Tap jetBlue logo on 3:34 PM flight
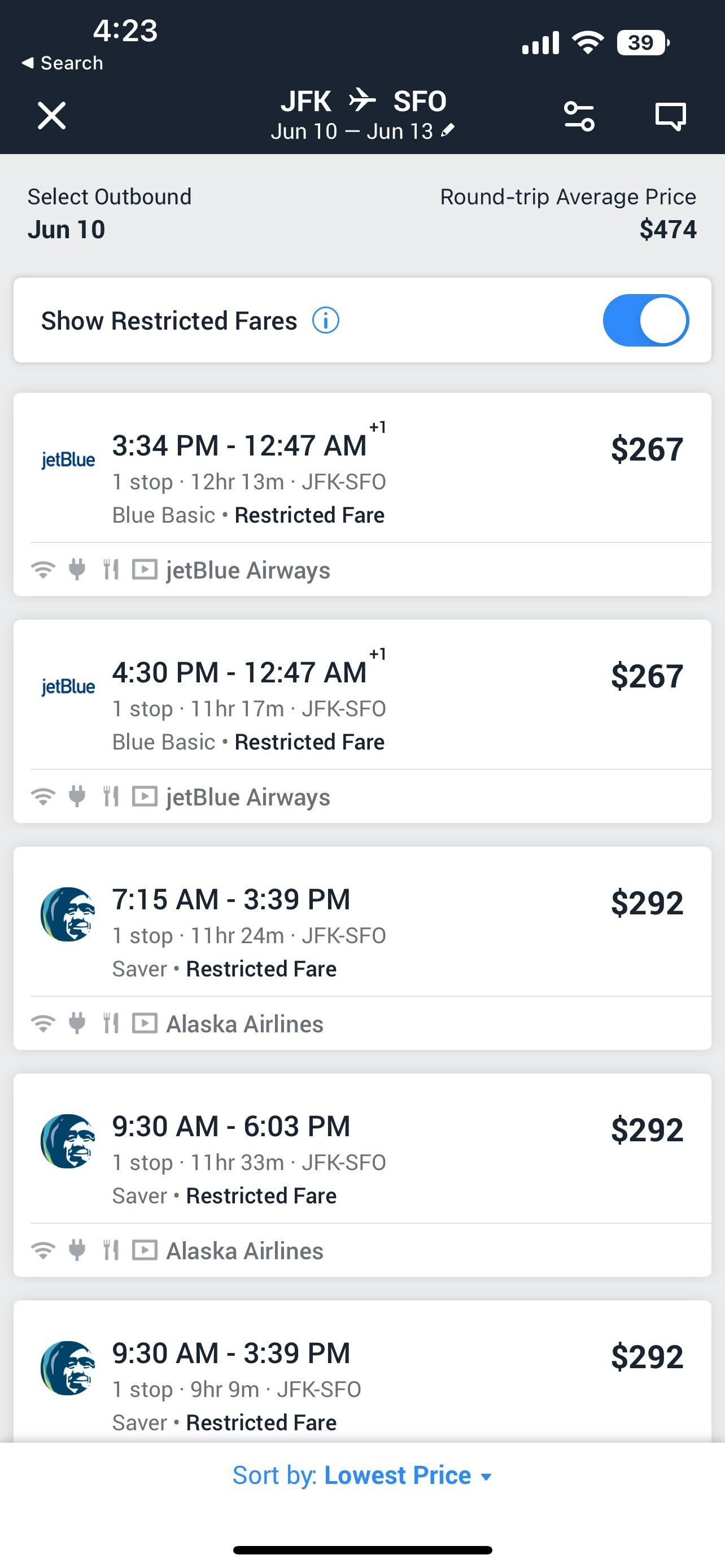725x1568 pixels. coord(68,460)
